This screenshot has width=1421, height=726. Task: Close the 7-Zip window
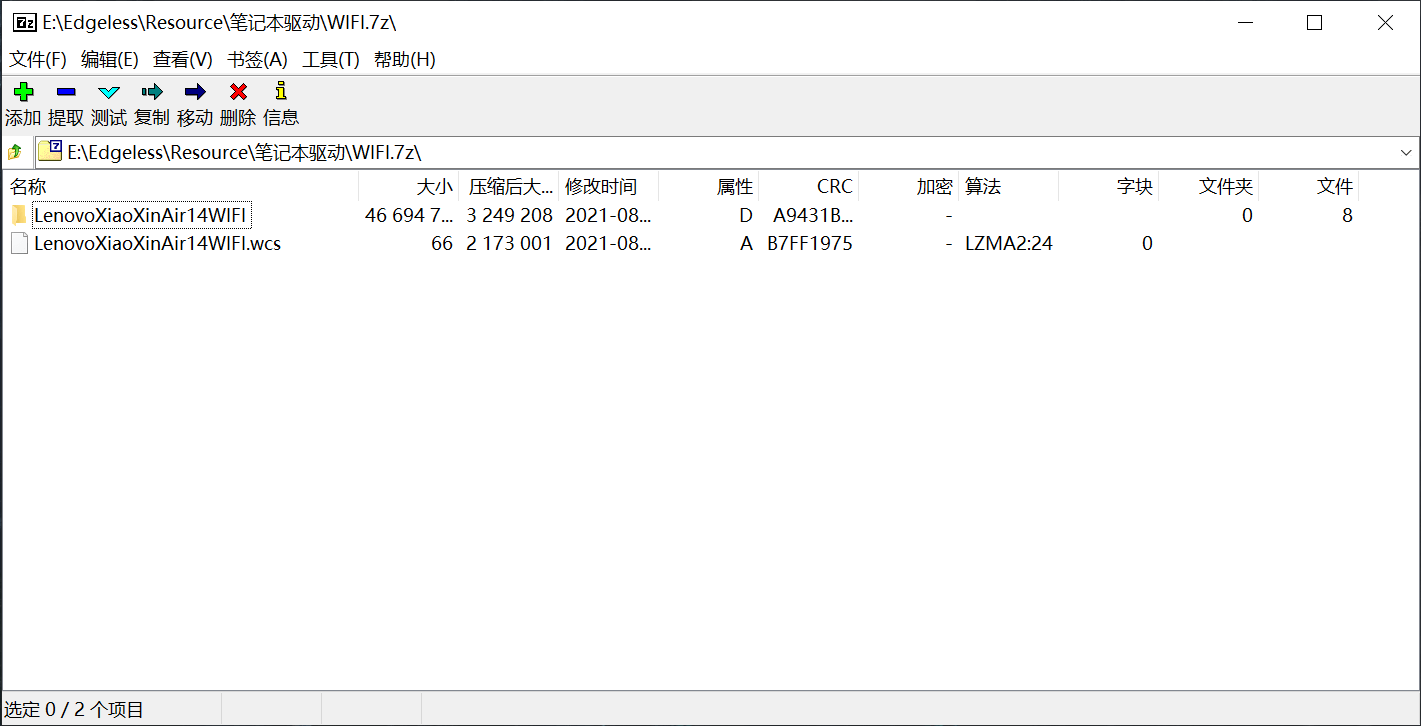(1385, 23)
